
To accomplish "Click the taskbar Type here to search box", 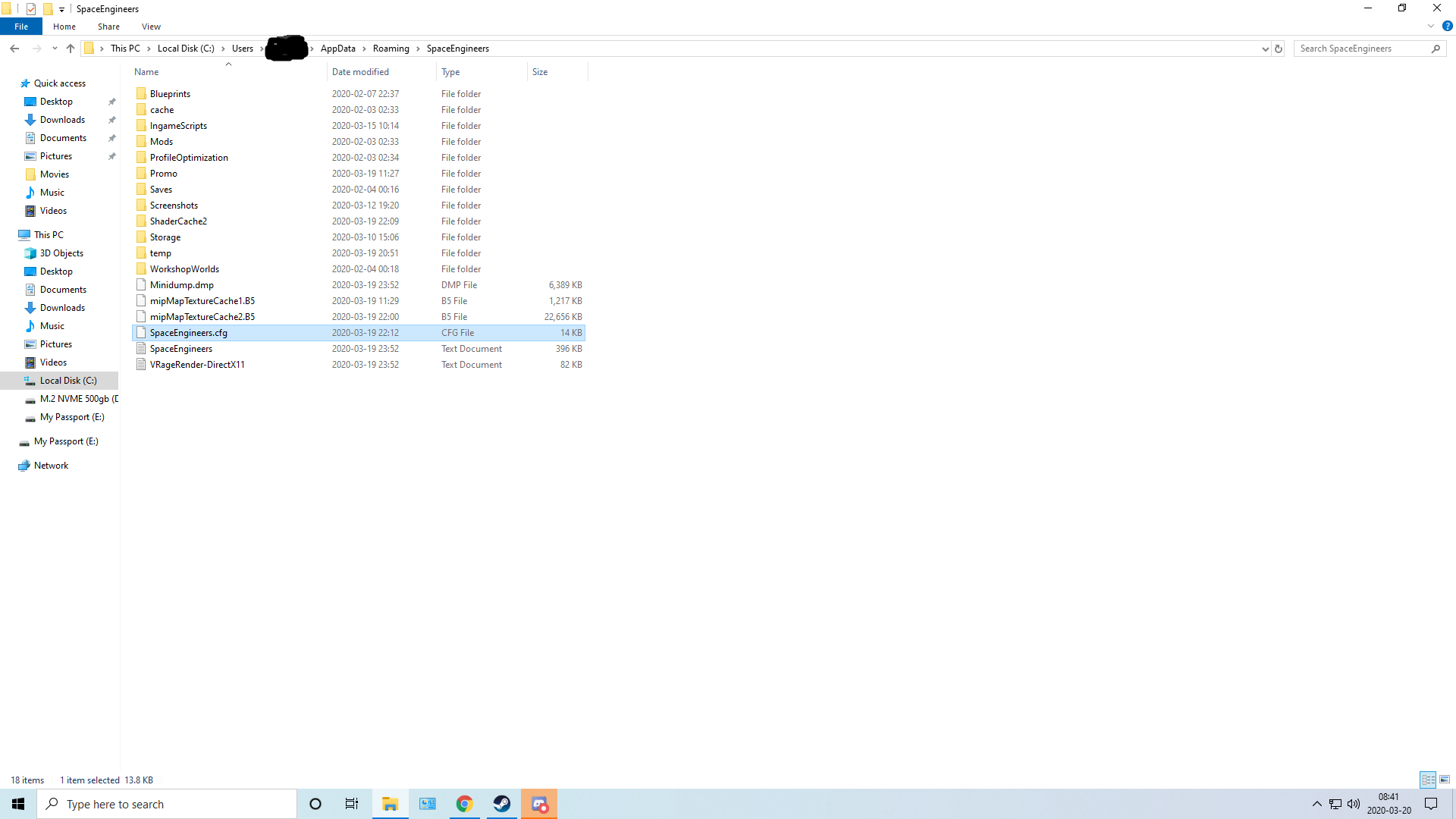I will [167, 804].
